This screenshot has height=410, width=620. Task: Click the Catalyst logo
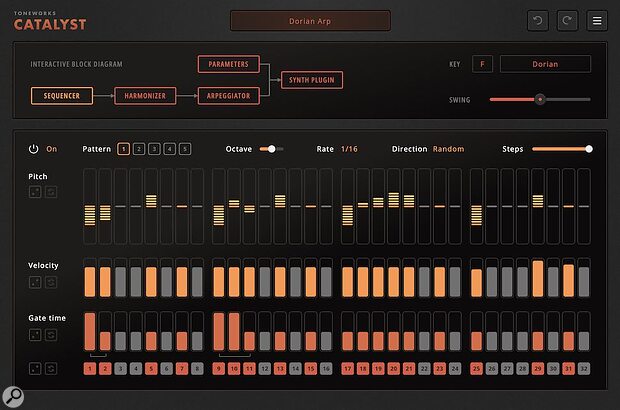coord(50,21)
